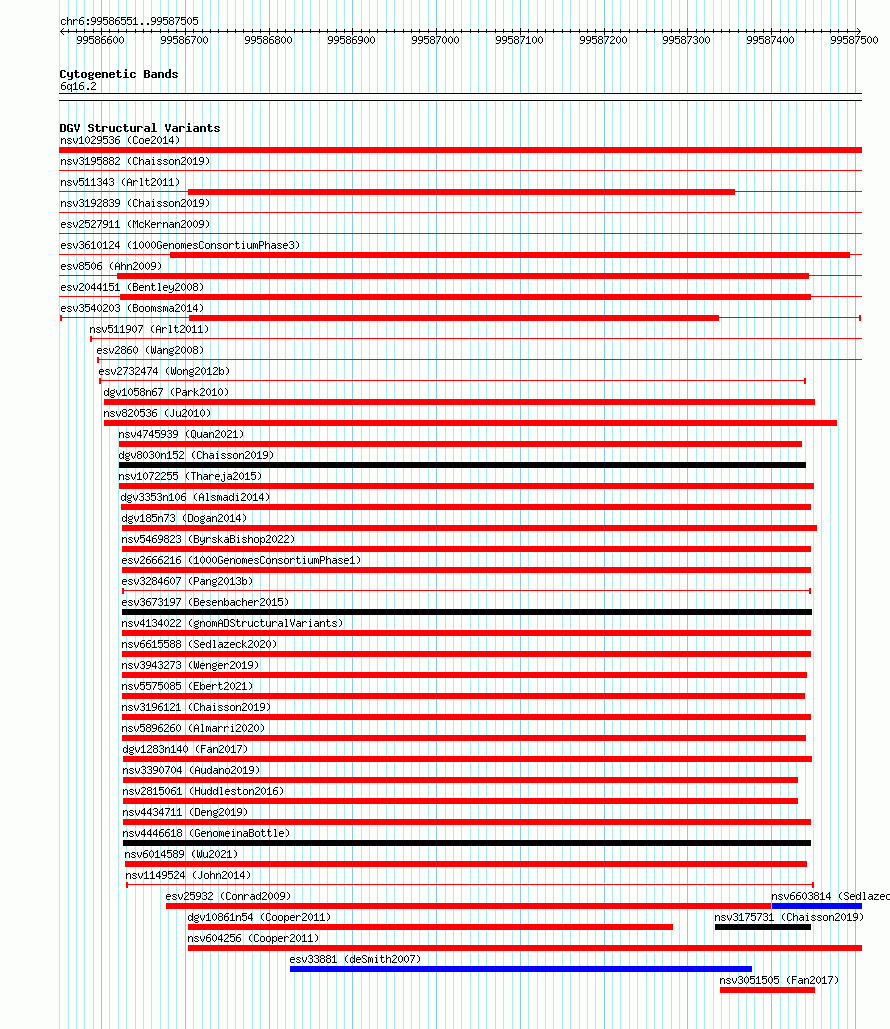Open nsv3390704 (Audano2019) variant
This screenshot has height=1029, width=890.
pyautogui.click(x=191, y=770)
